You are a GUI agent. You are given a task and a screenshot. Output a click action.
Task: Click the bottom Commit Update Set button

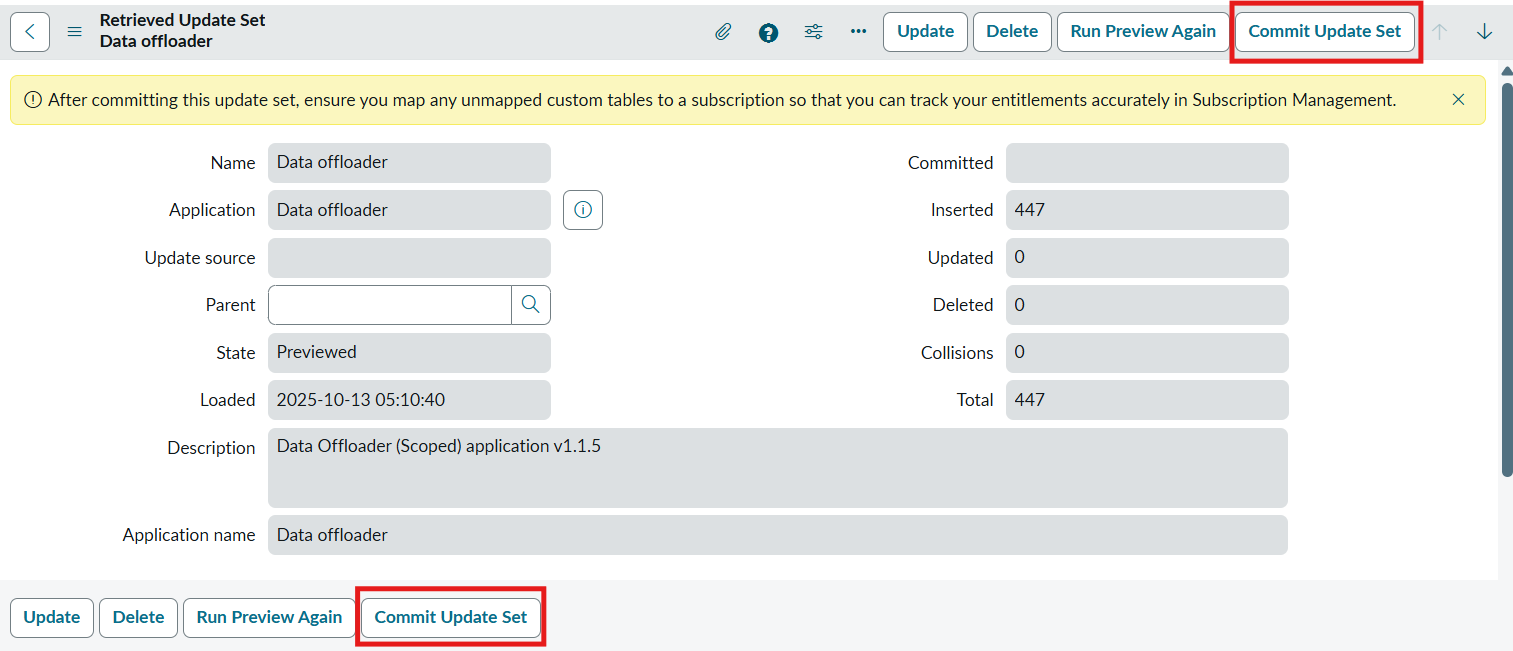click(451, 618)
